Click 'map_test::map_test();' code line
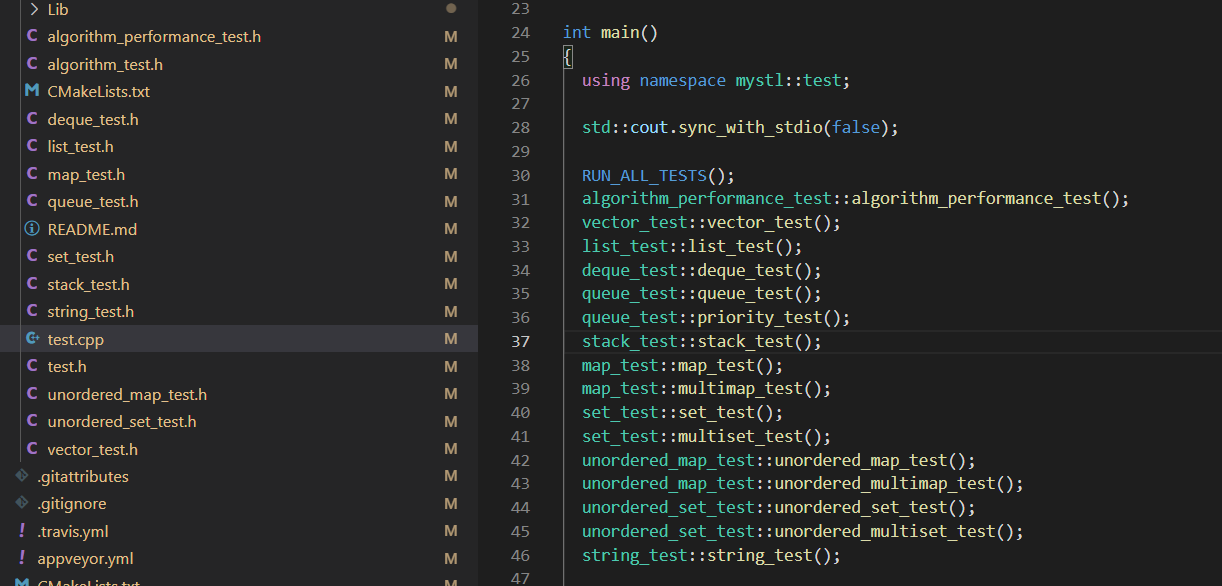The height and width of the screenshot is (586, 1222). (682, 366)
